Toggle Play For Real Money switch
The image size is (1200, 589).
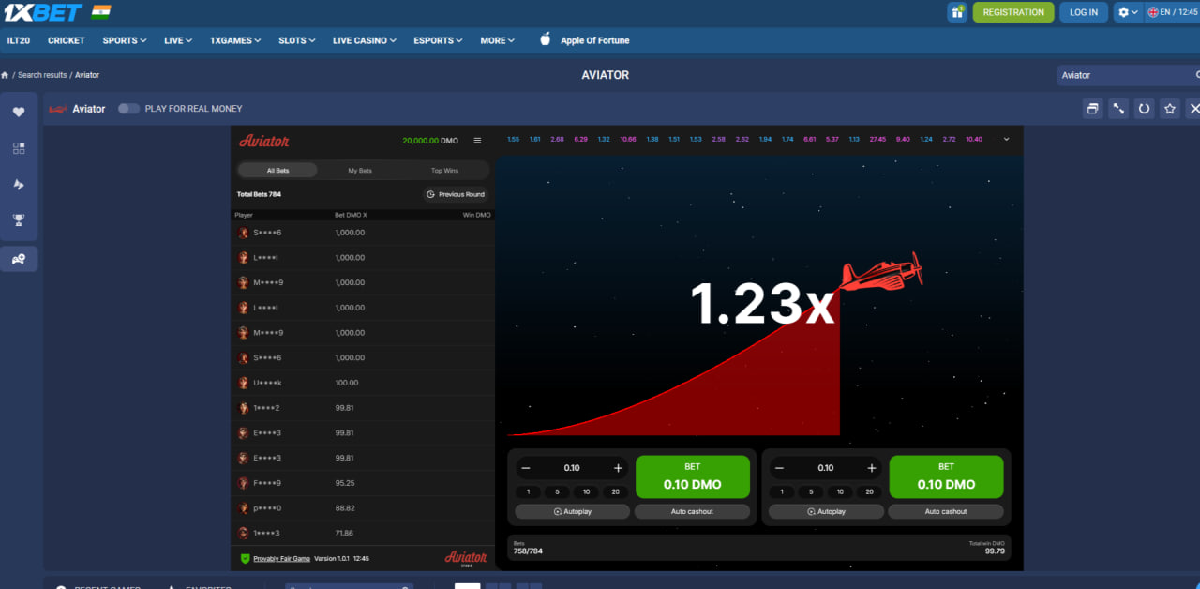[129, 108]
